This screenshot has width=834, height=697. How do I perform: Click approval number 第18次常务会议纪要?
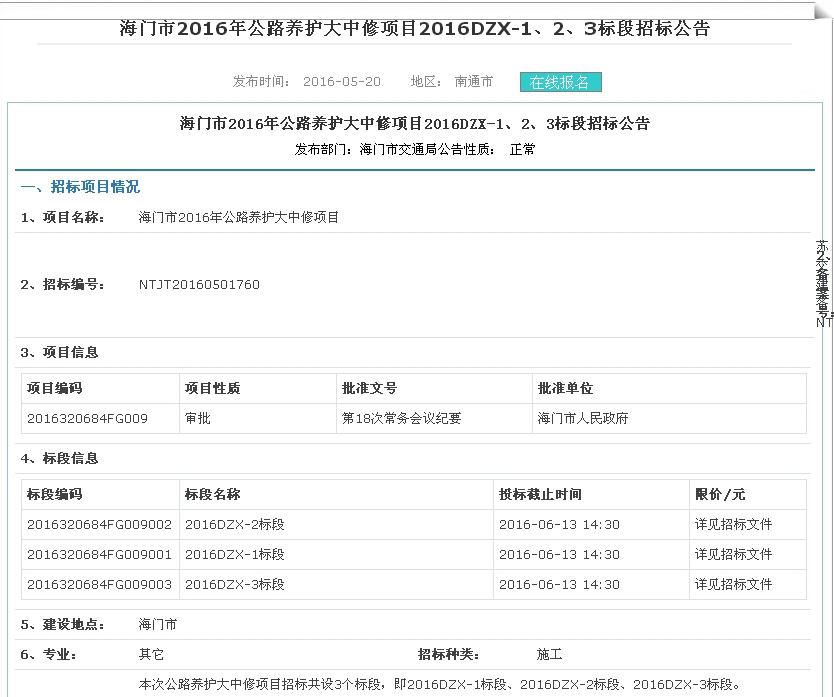click(401, 418)
